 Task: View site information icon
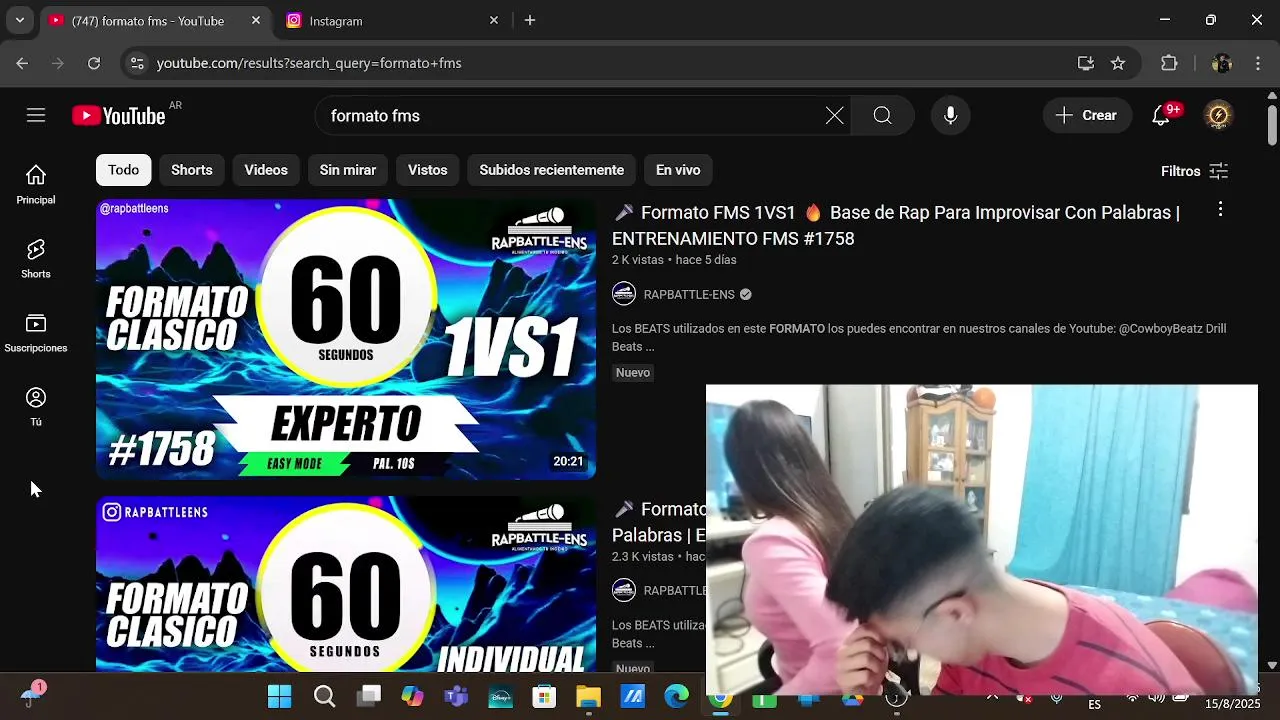click(138, 63)
